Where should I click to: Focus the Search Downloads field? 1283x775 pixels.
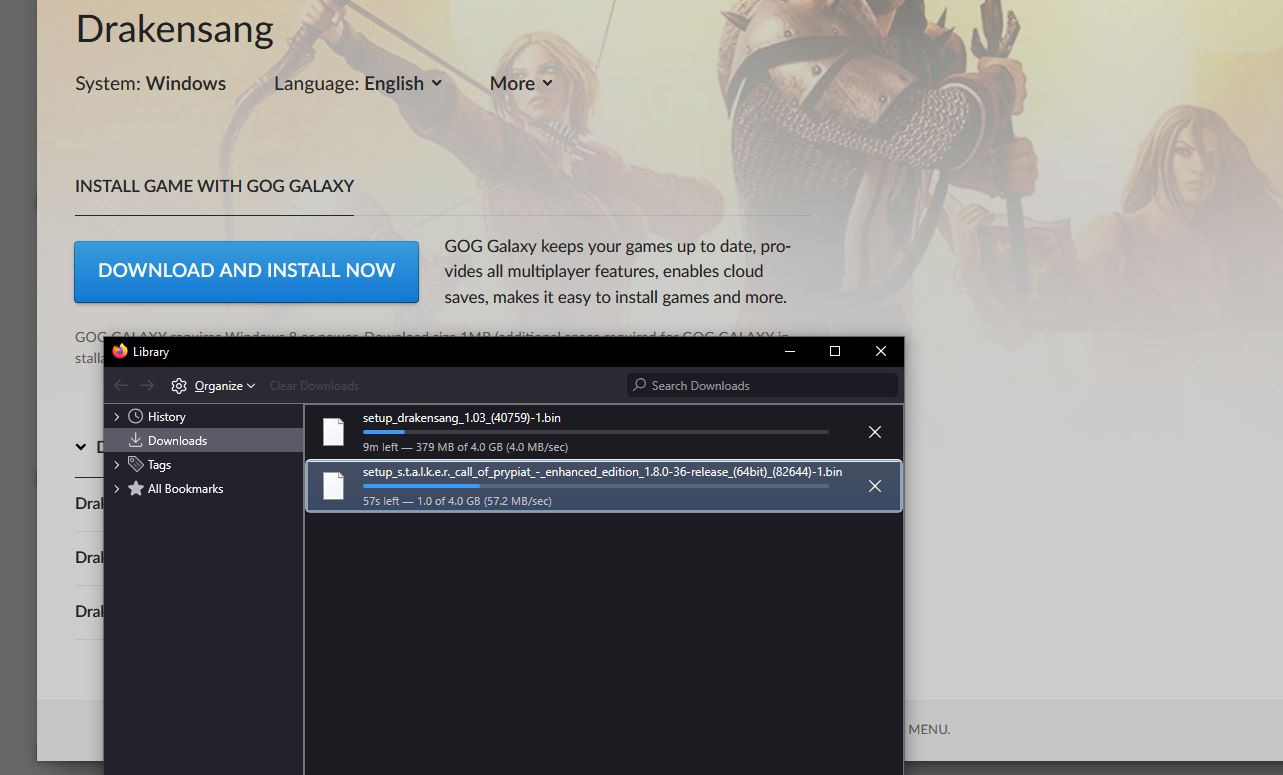click(762, 385)
